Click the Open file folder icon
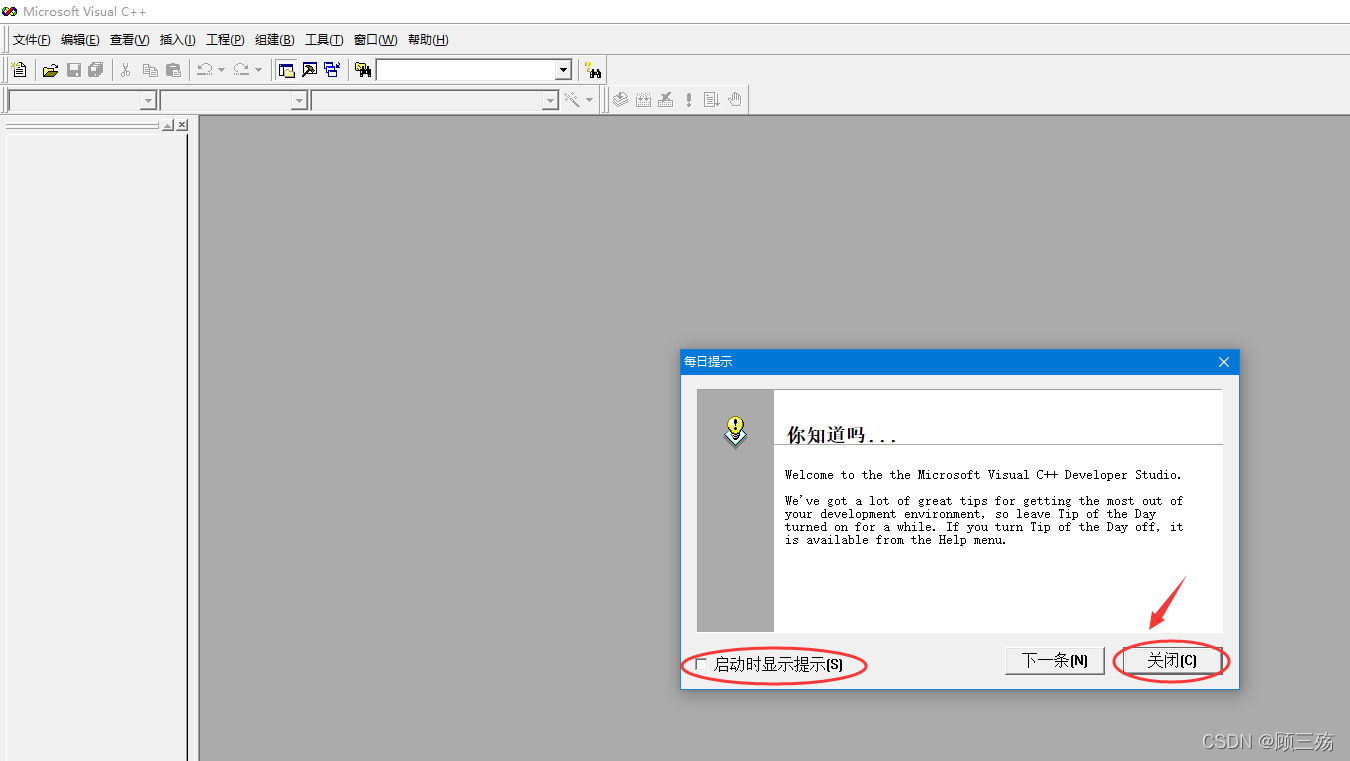 (x=50, y=70)
